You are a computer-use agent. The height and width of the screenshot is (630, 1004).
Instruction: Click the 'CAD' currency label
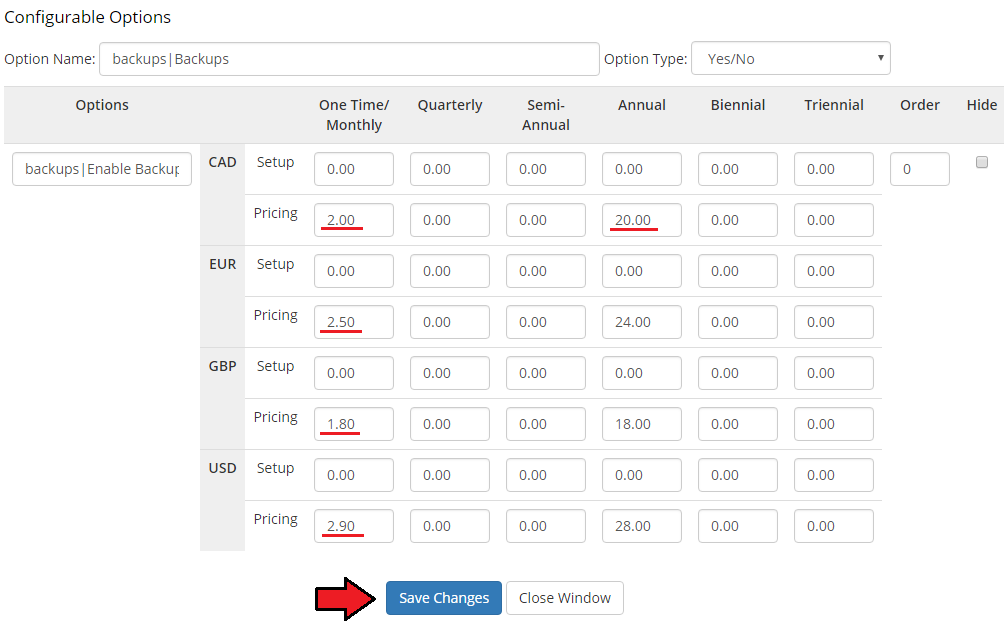222,162
